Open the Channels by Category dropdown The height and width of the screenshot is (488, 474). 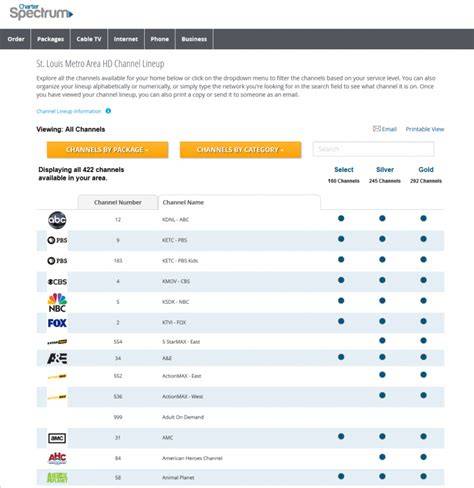tap(241, 150)
